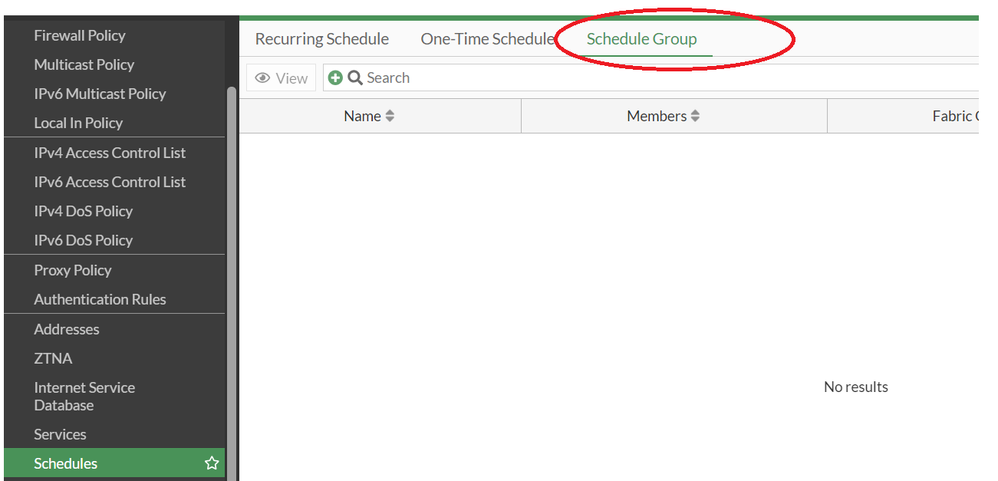Viewport: 998px width, 481px height.
Task: Click the magnifier search icon
Action: tap(355, 78)
